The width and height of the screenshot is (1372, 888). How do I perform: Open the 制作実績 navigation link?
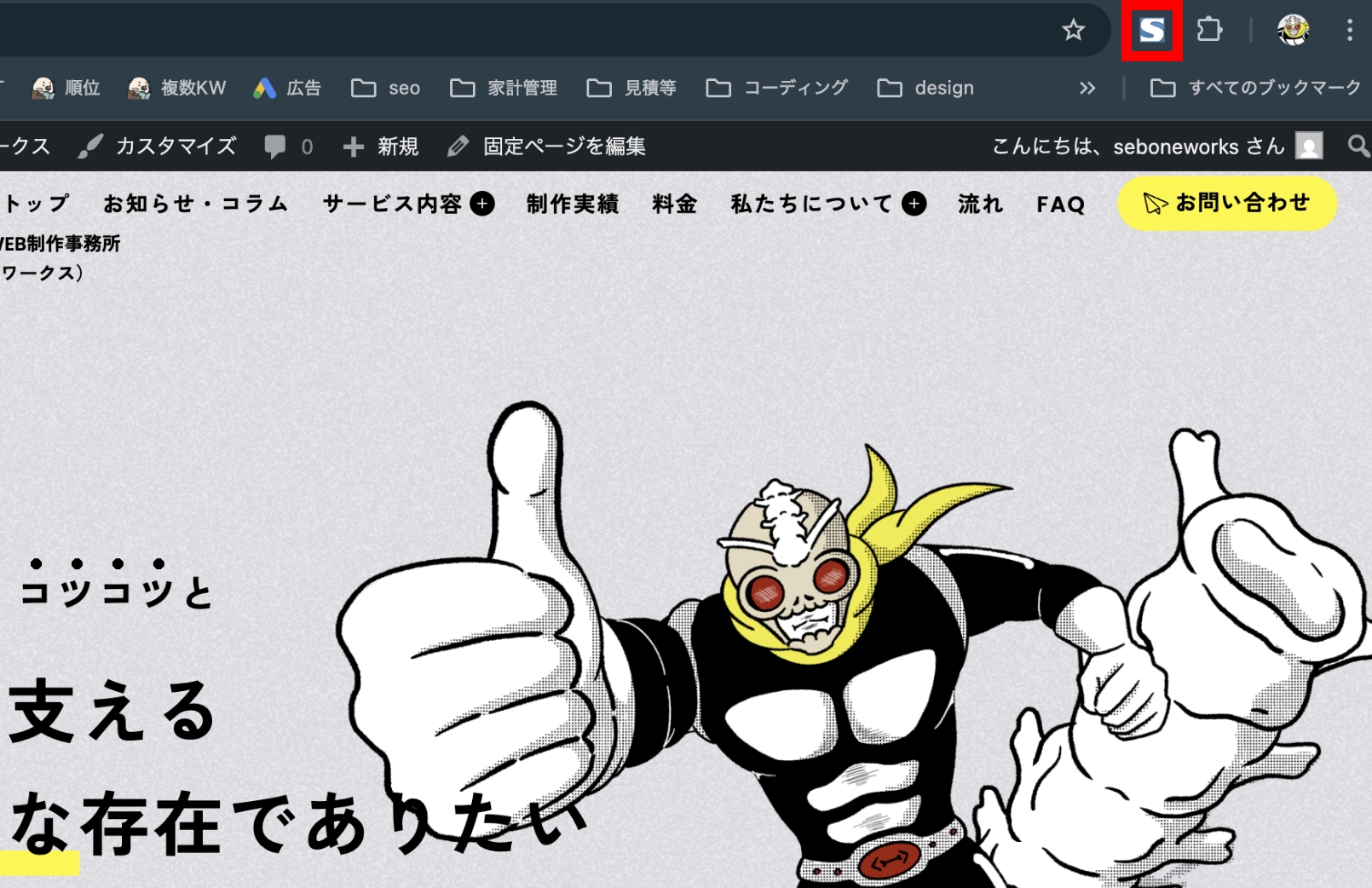coord(573,204)
